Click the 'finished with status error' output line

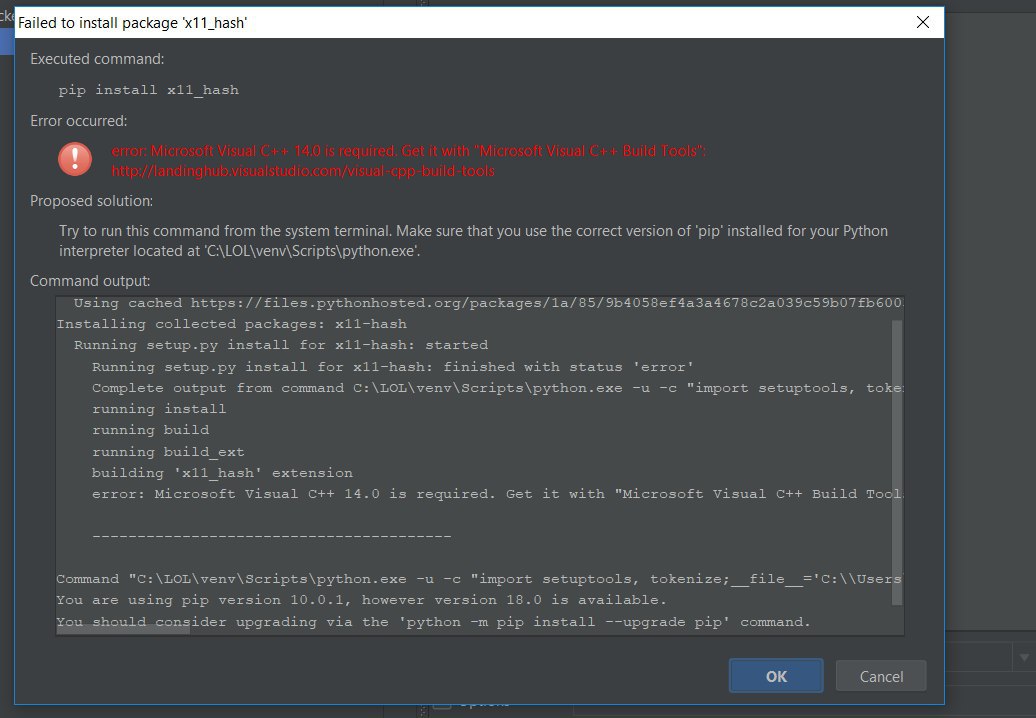[x=392, y=367]
